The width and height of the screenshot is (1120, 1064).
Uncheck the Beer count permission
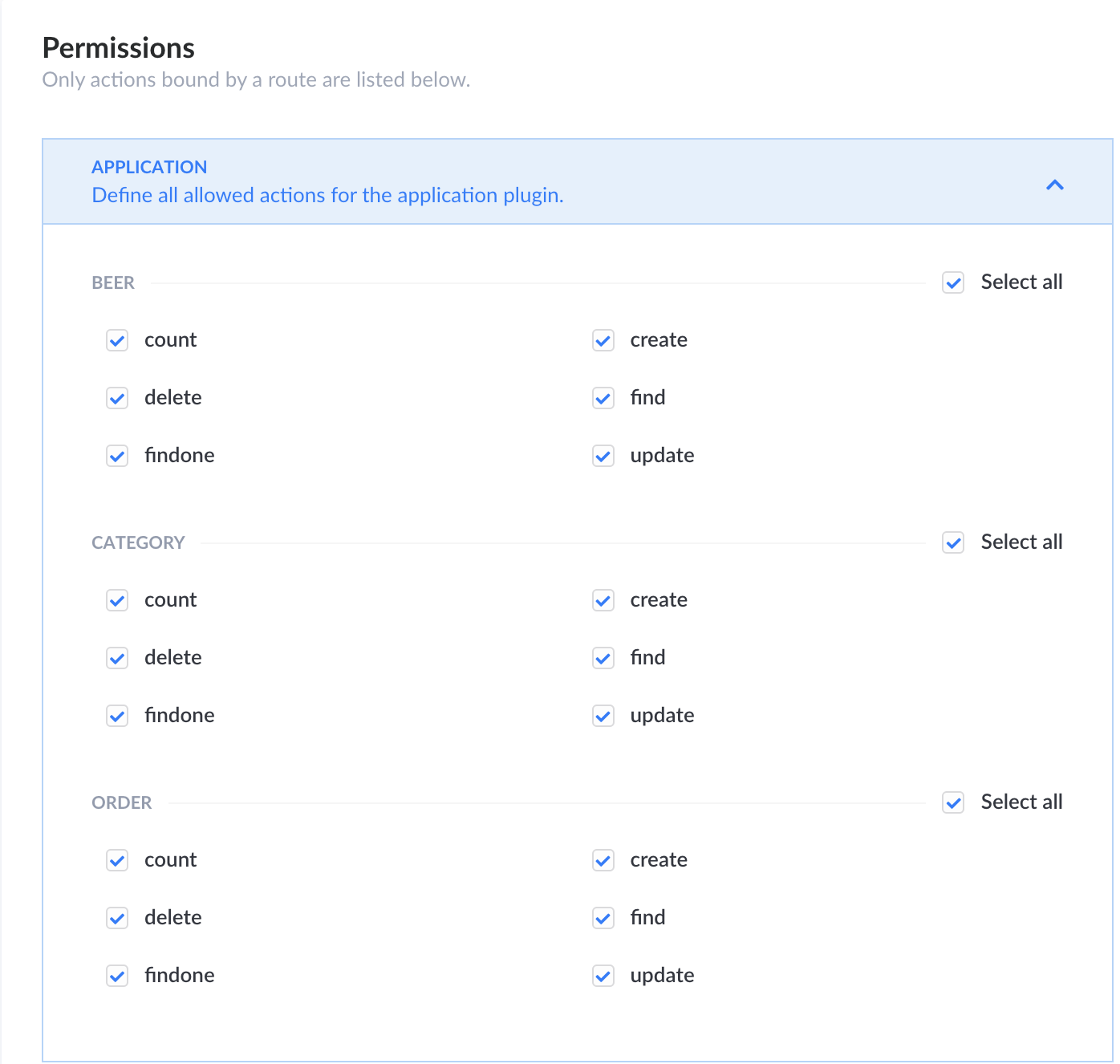coord(117,341)
